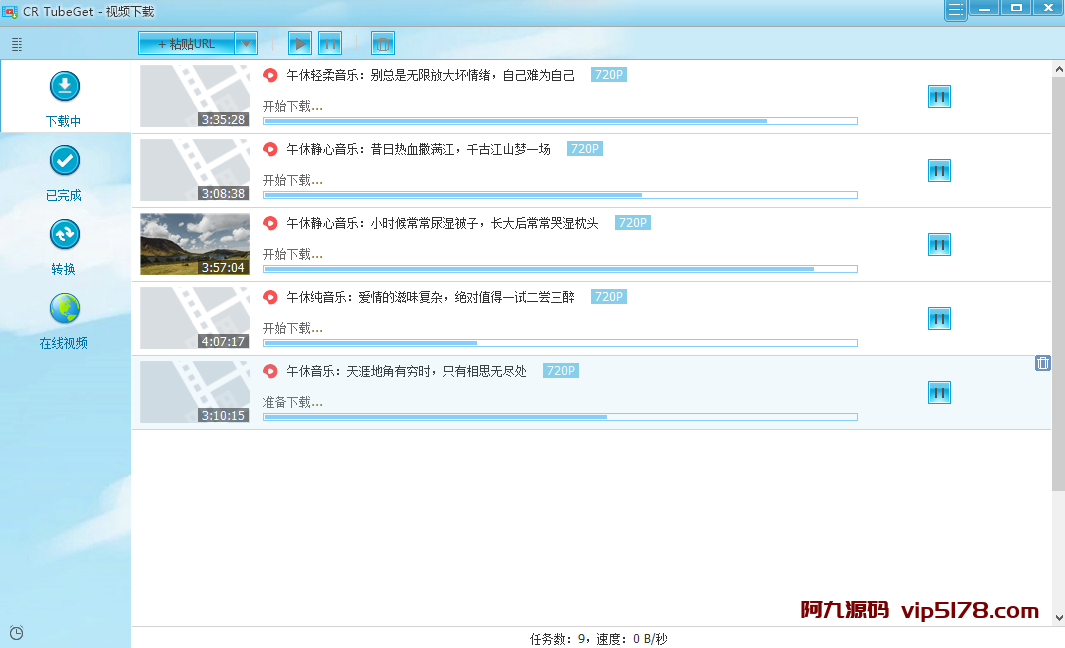
Task: Click the thumbnail with duration 4:07:17
Action: pos(195,318)
